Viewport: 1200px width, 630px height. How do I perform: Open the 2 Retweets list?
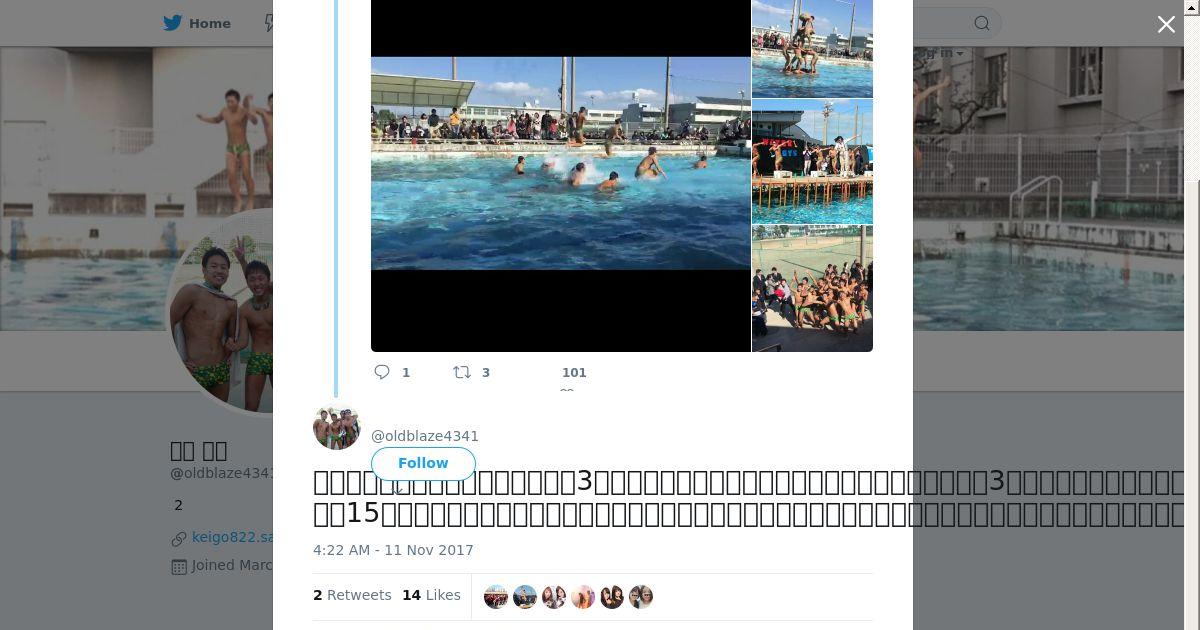(352, 595)
